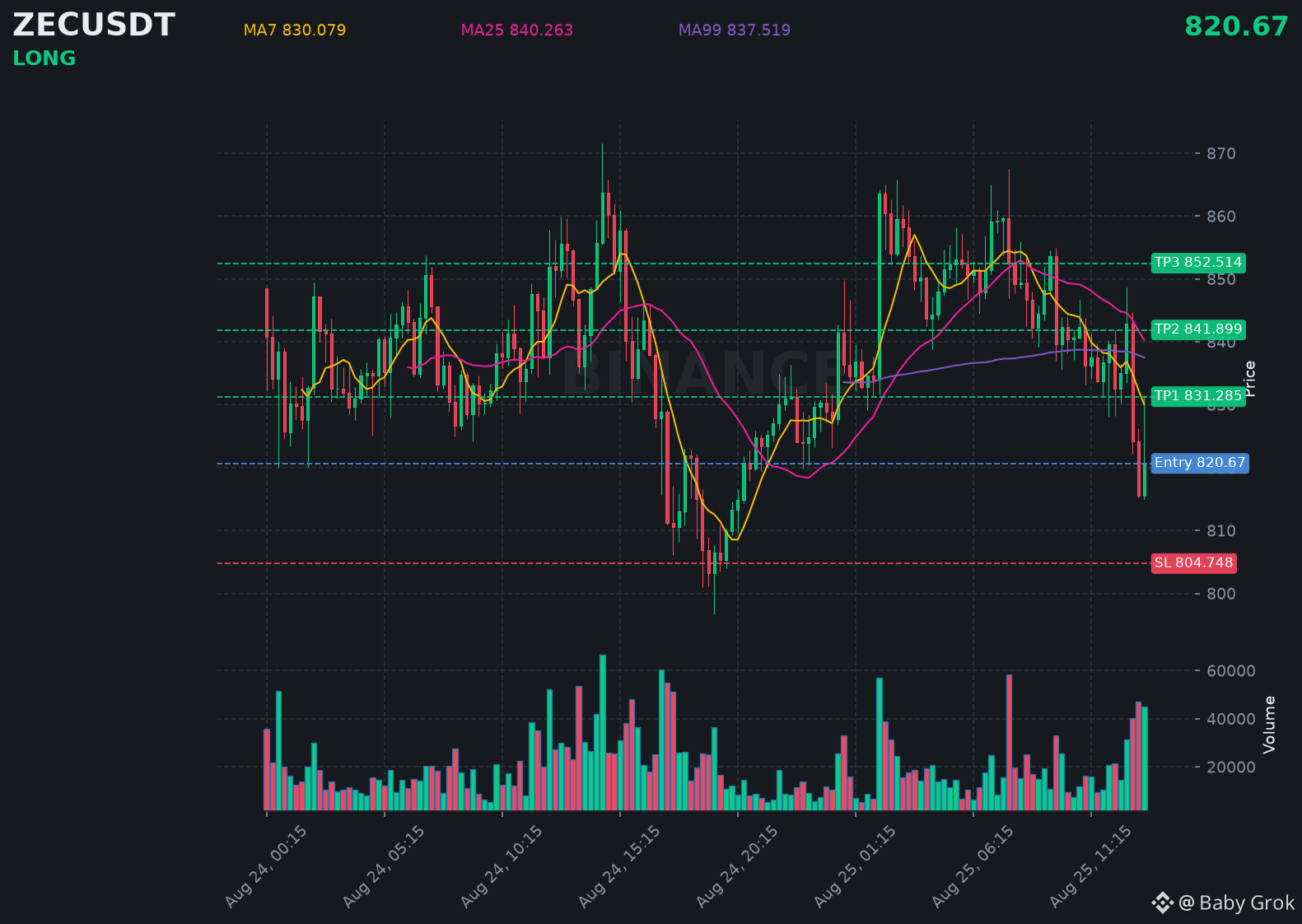This screenshot has height=924, width=1302.
Task: Click the Aug 24, 00:15 time label
Action: coord(266,866)
